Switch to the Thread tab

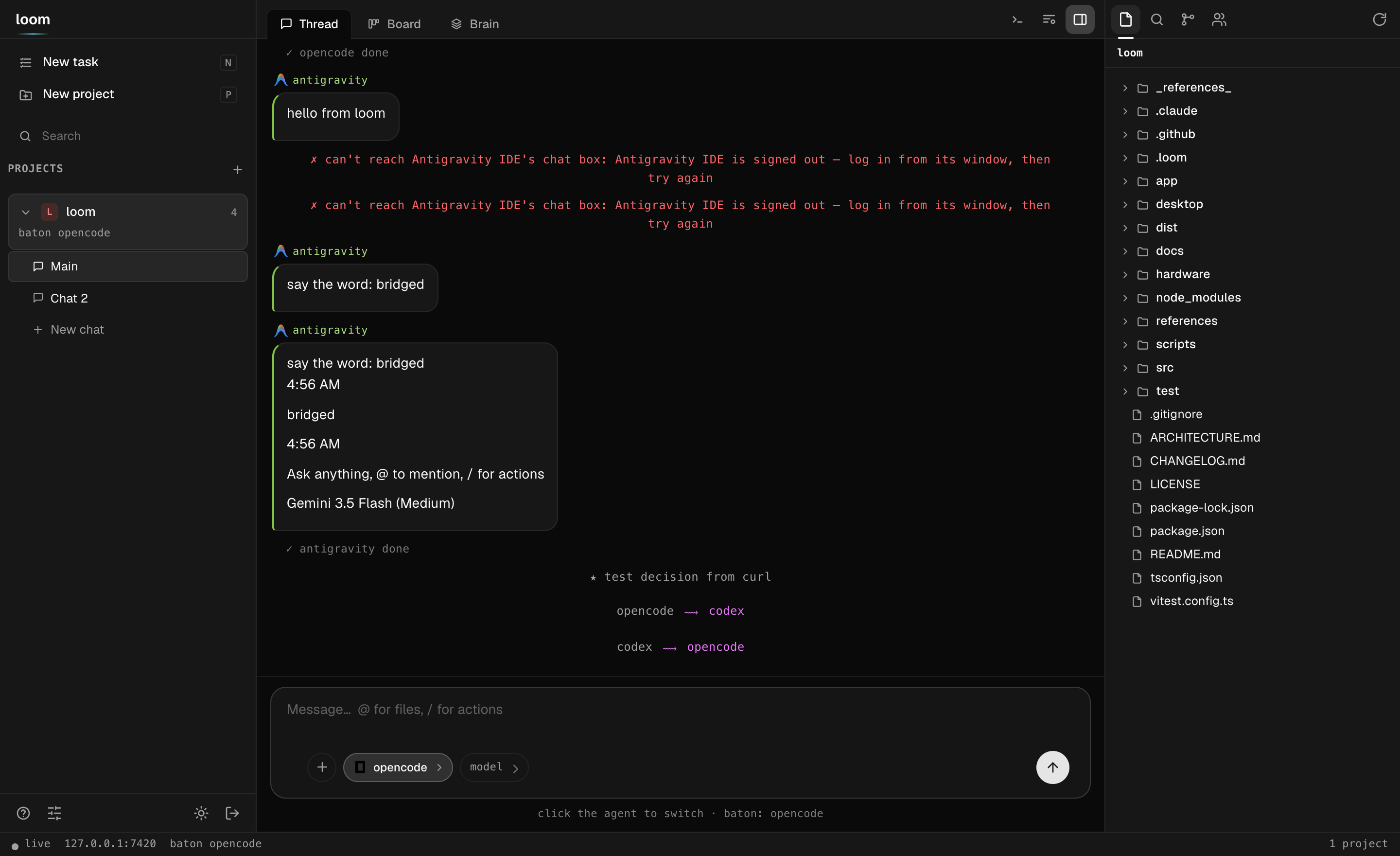point(309,24)
